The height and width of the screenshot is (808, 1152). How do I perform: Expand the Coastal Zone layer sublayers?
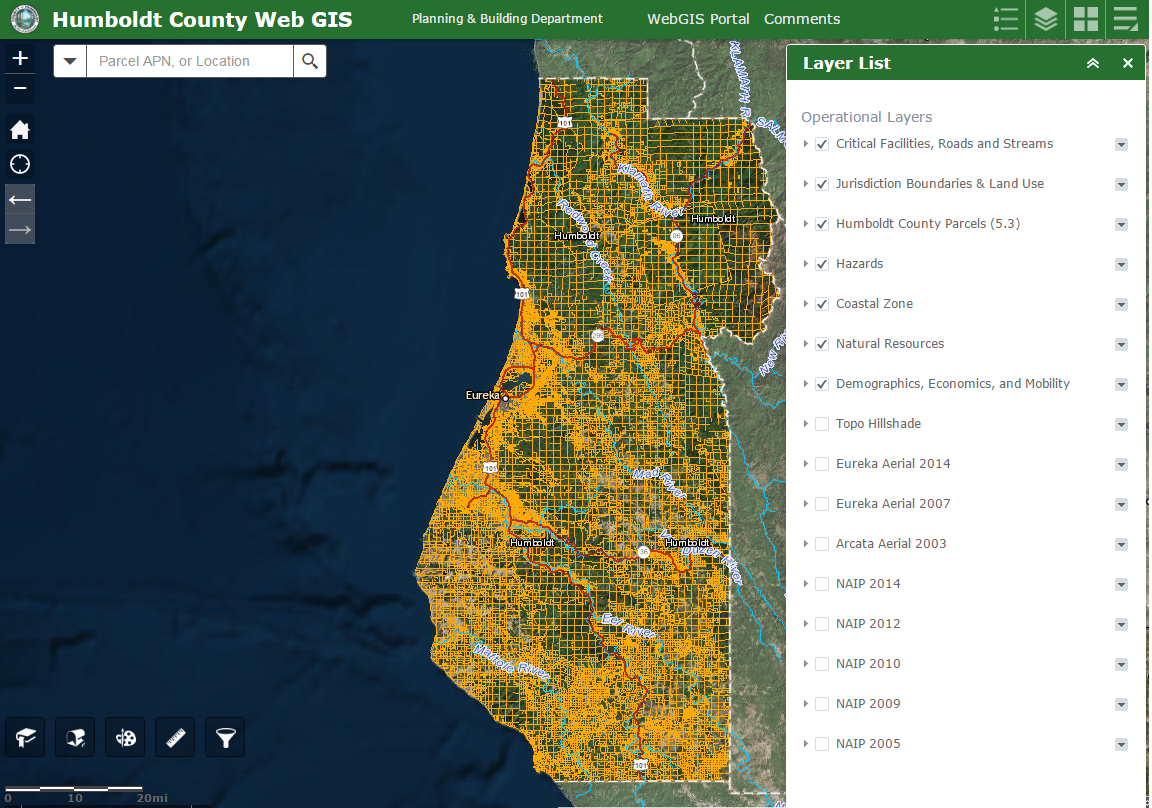click(x=806, y=304)
